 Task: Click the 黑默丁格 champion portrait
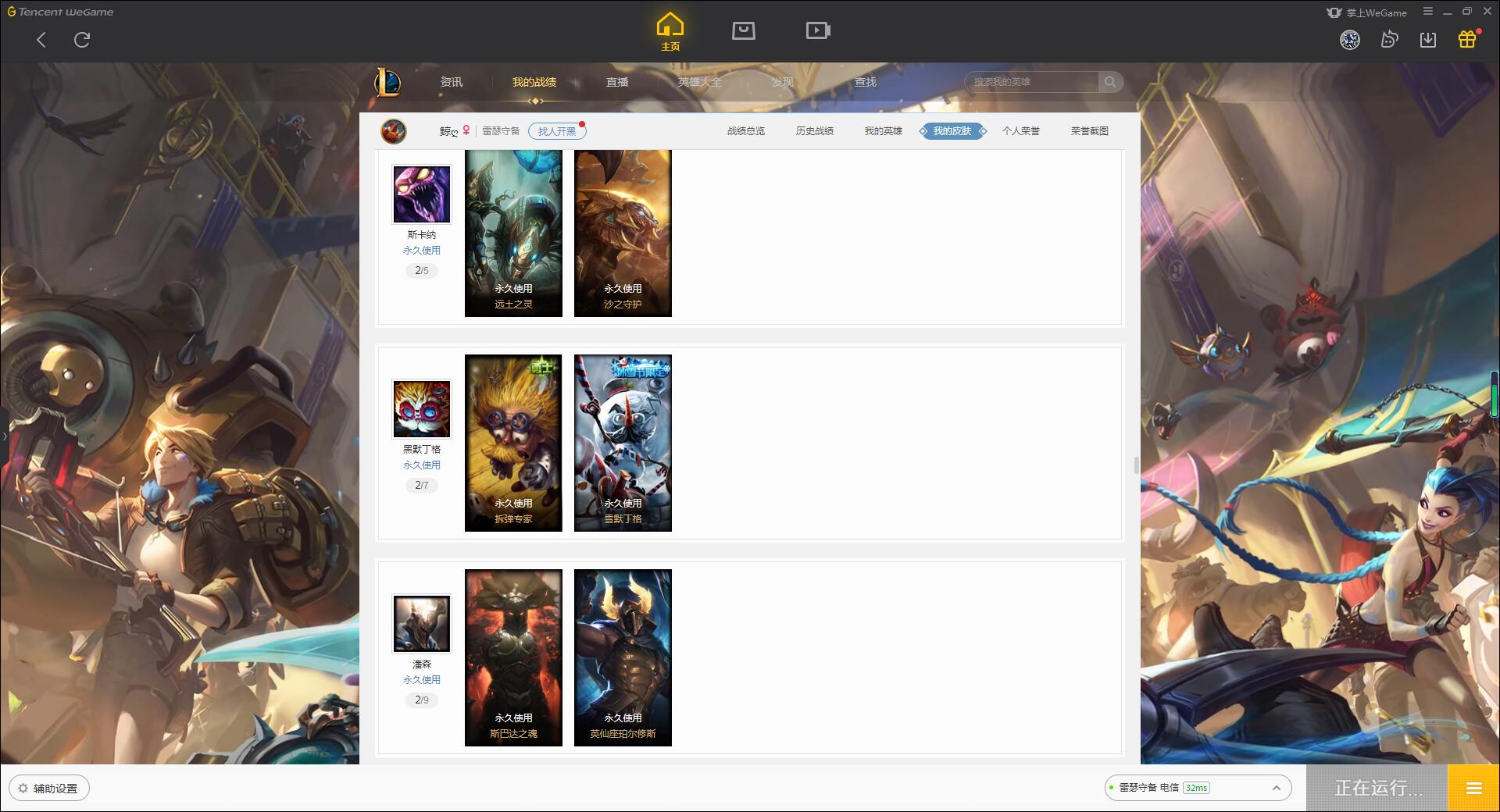[x=422, y=409]
